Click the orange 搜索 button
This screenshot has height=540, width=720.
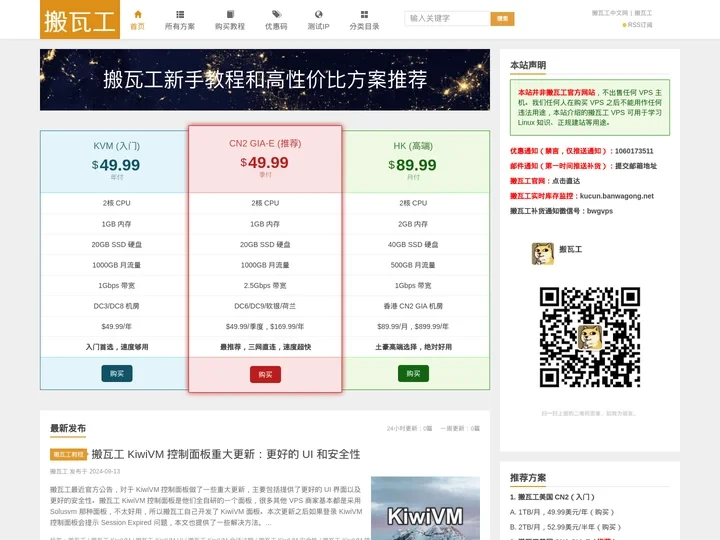pos(502,18)
